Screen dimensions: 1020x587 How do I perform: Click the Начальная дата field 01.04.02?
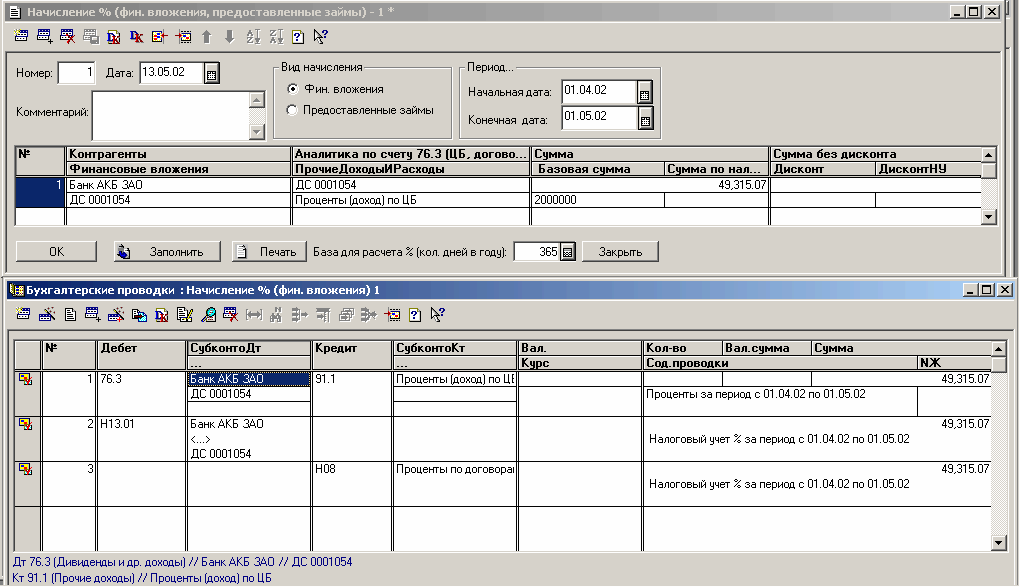coord(598,92)
